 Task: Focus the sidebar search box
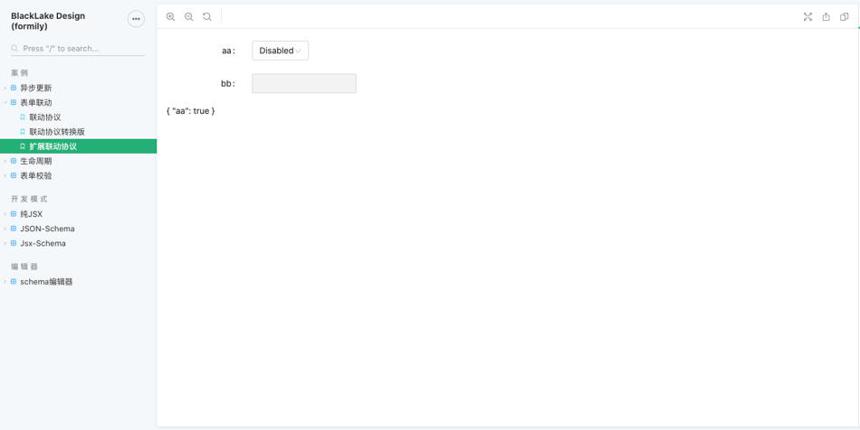pyautogui.click(x=78, y=48)
